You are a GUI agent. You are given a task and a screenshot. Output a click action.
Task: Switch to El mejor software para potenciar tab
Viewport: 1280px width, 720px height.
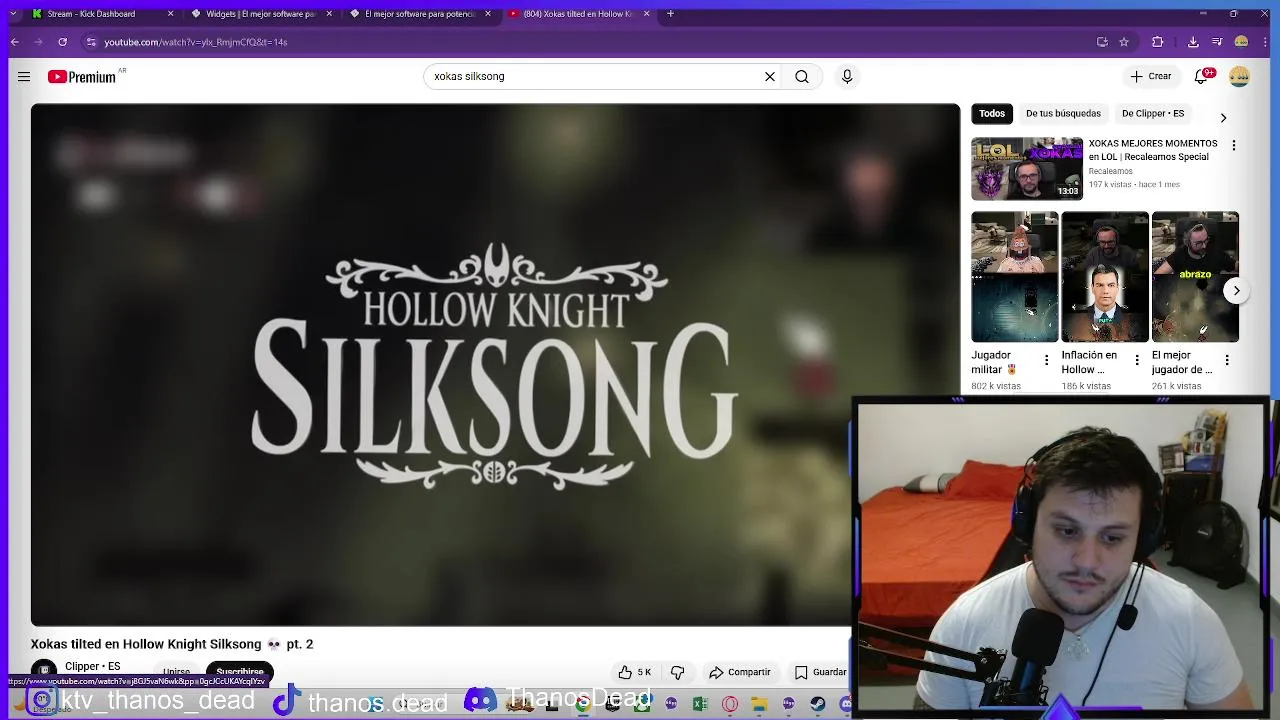click(420, 14)
